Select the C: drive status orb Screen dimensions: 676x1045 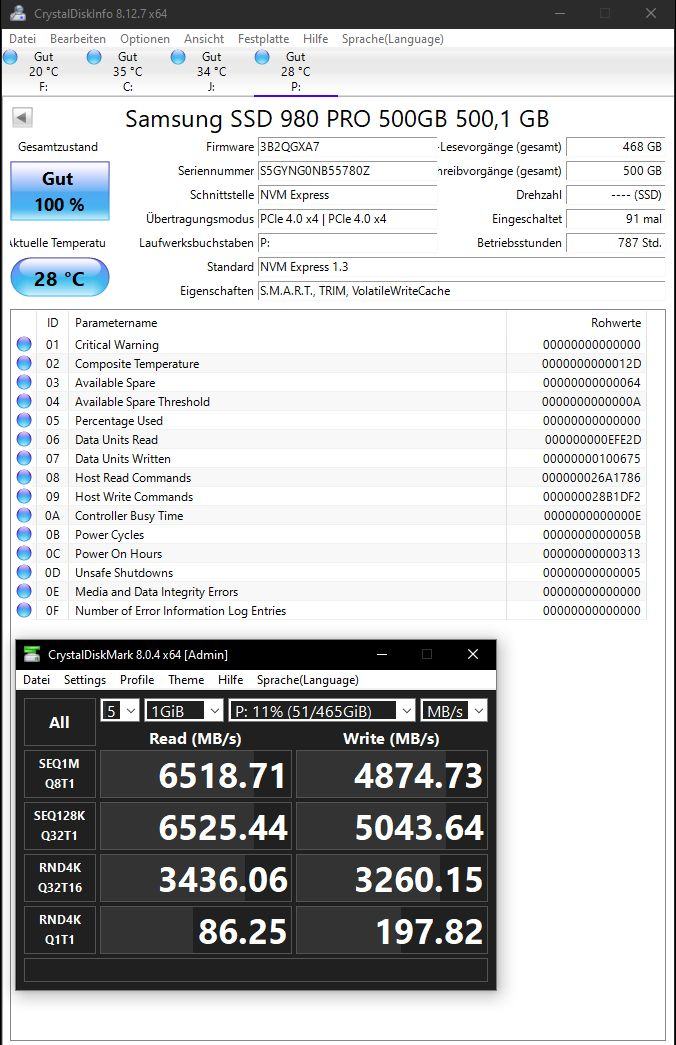click(x=94, y=57)
